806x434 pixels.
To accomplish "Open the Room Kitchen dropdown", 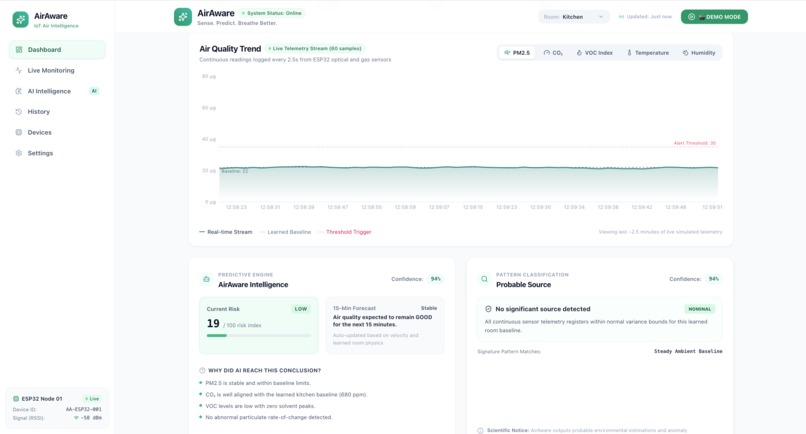I will (574, 16).
